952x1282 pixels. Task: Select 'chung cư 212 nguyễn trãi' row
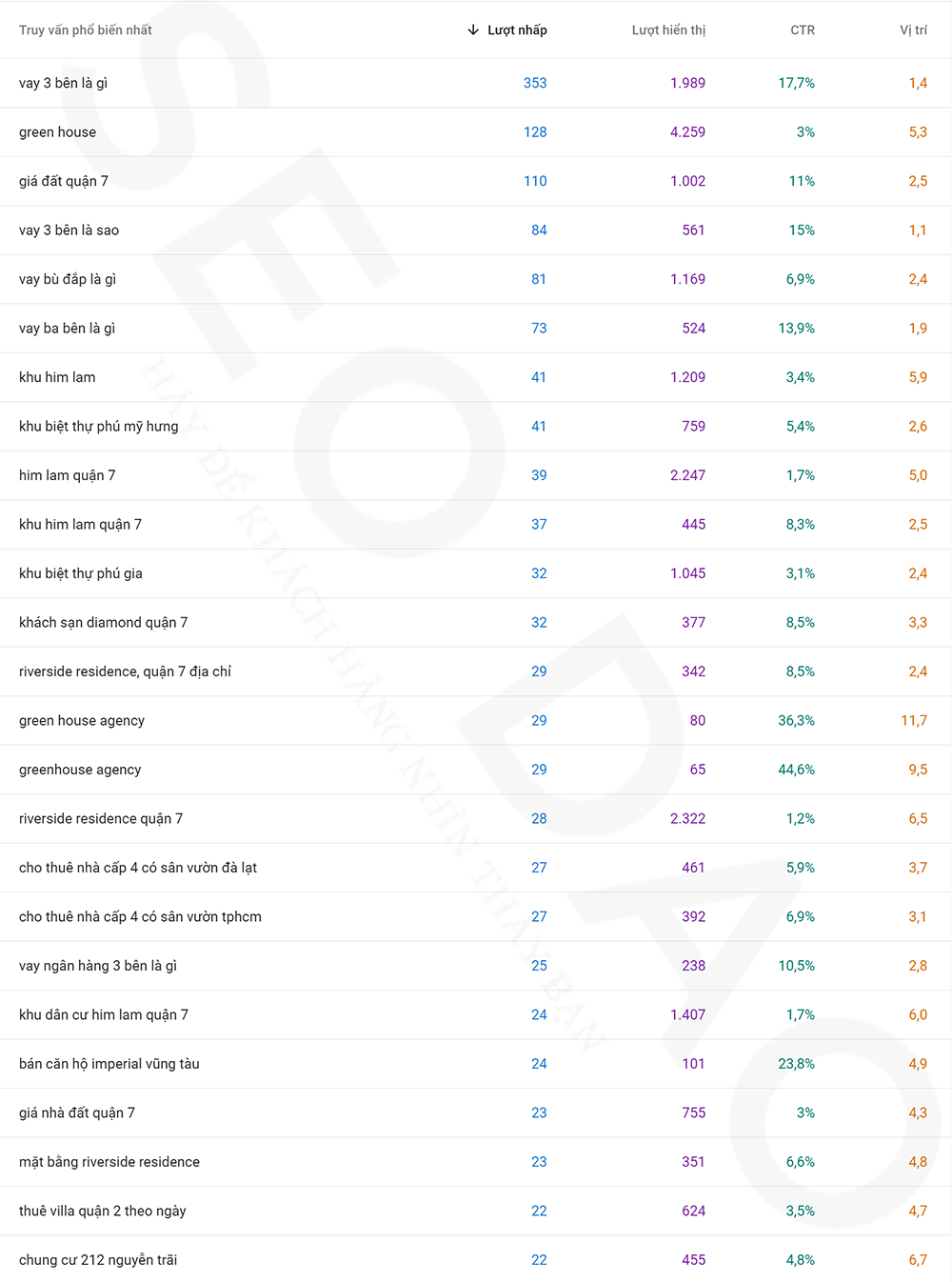[x=98, y=1260]
